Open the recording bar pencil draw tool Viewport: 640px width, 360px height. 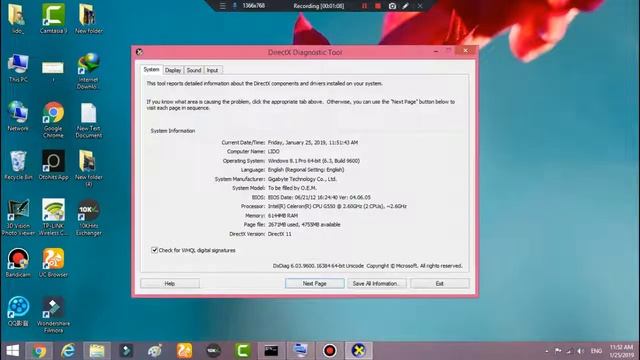click(405, 6)
